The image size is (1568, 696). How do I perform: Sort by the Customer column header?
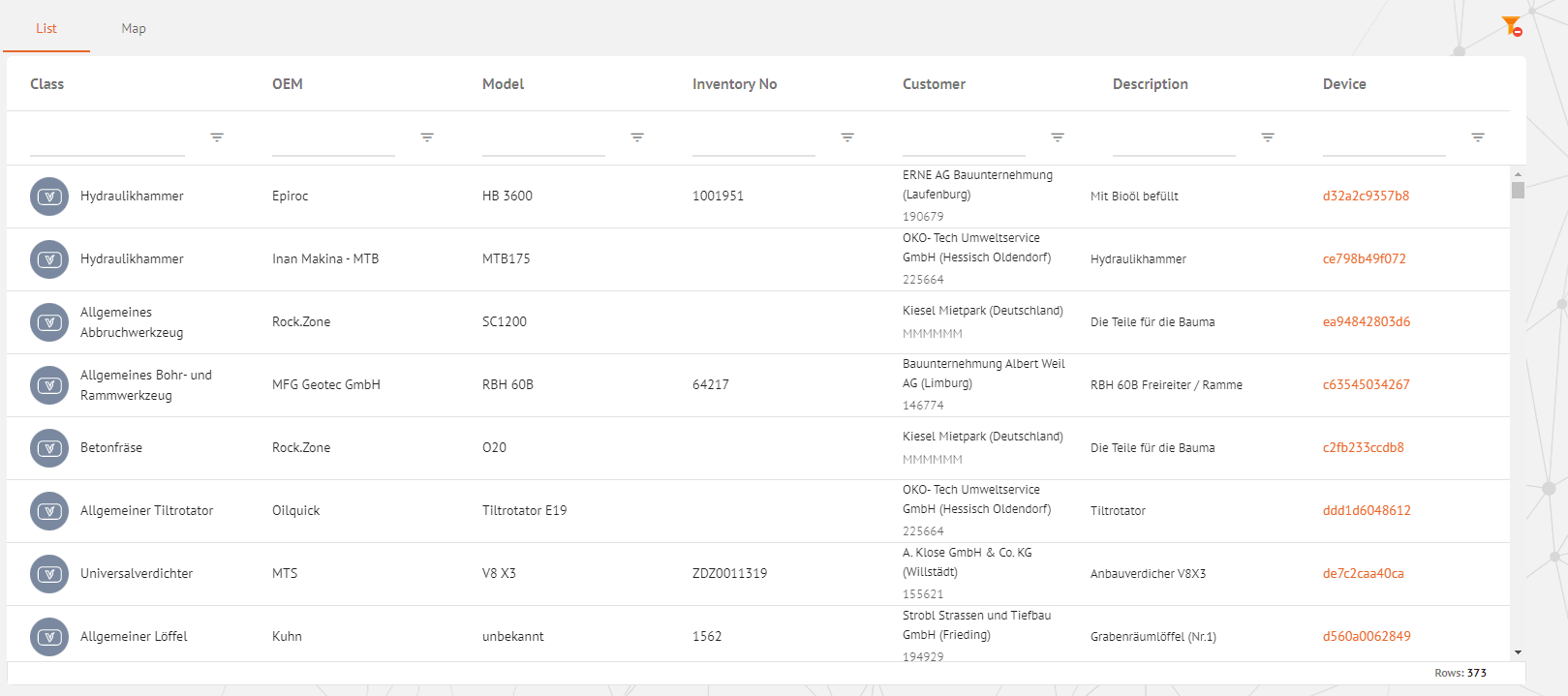click(934, 84)
